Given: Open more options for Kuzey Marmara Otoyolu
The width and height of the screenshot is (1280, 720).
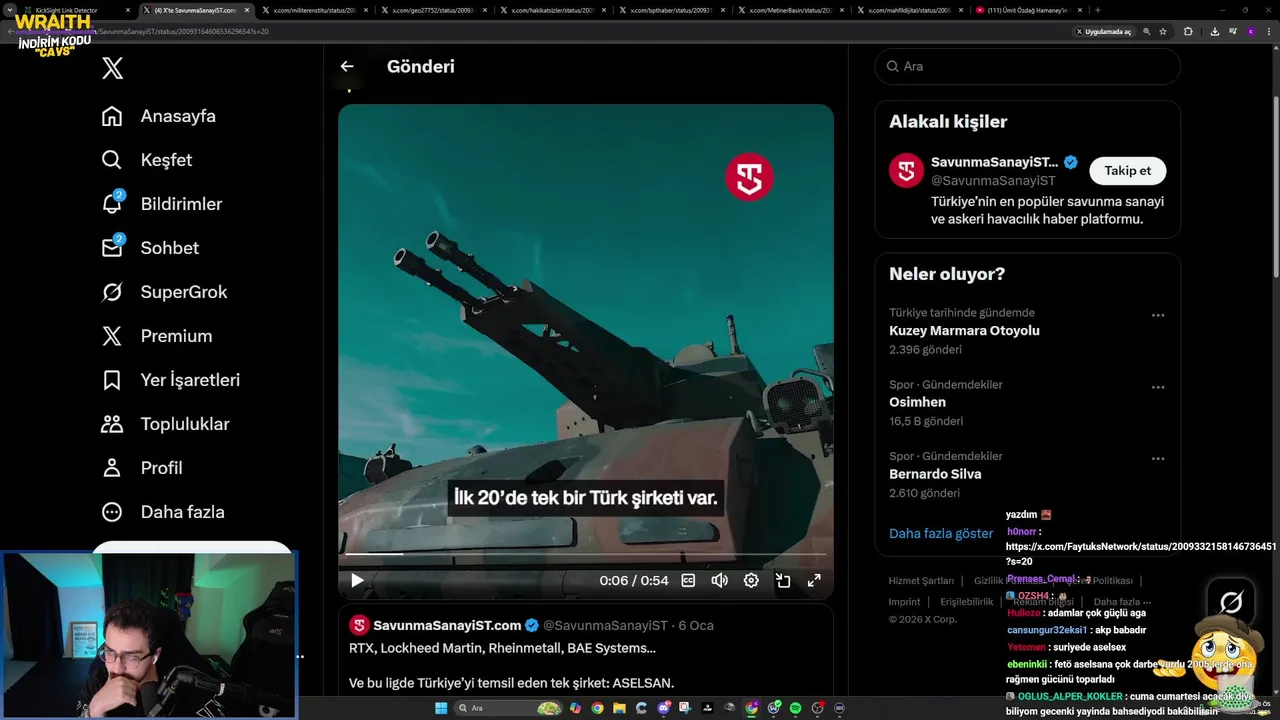Looking at the screenshot, I should click(x=1158, y=315).
